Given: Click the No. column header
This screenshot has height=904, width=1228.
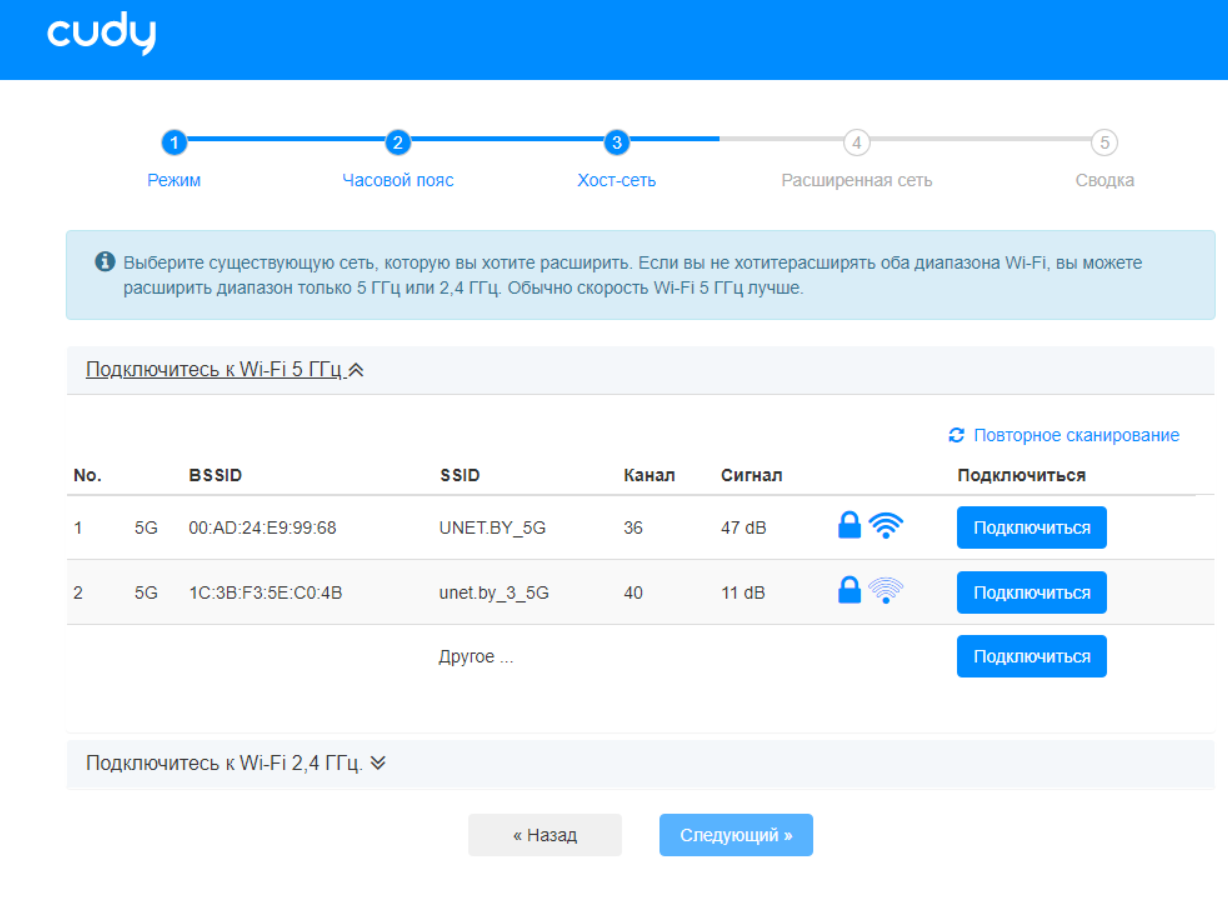Looking at the screenshot, I should tap(88, 476).
